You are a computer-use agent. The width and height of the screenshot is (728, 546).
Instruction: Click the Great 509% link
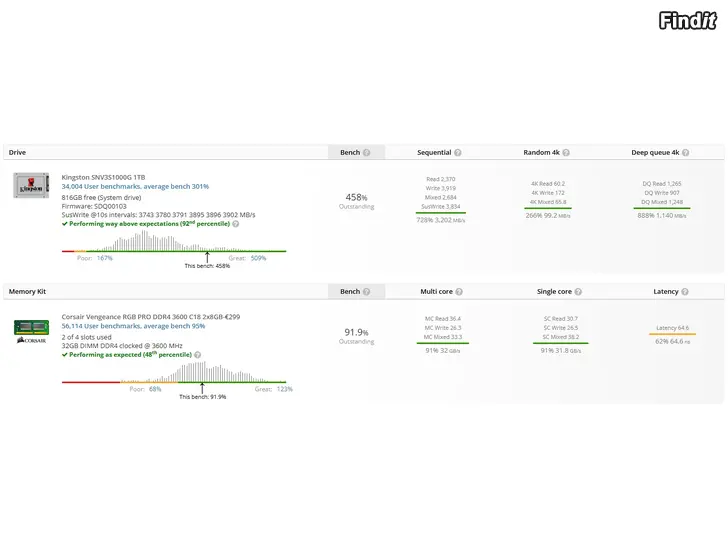258,258
